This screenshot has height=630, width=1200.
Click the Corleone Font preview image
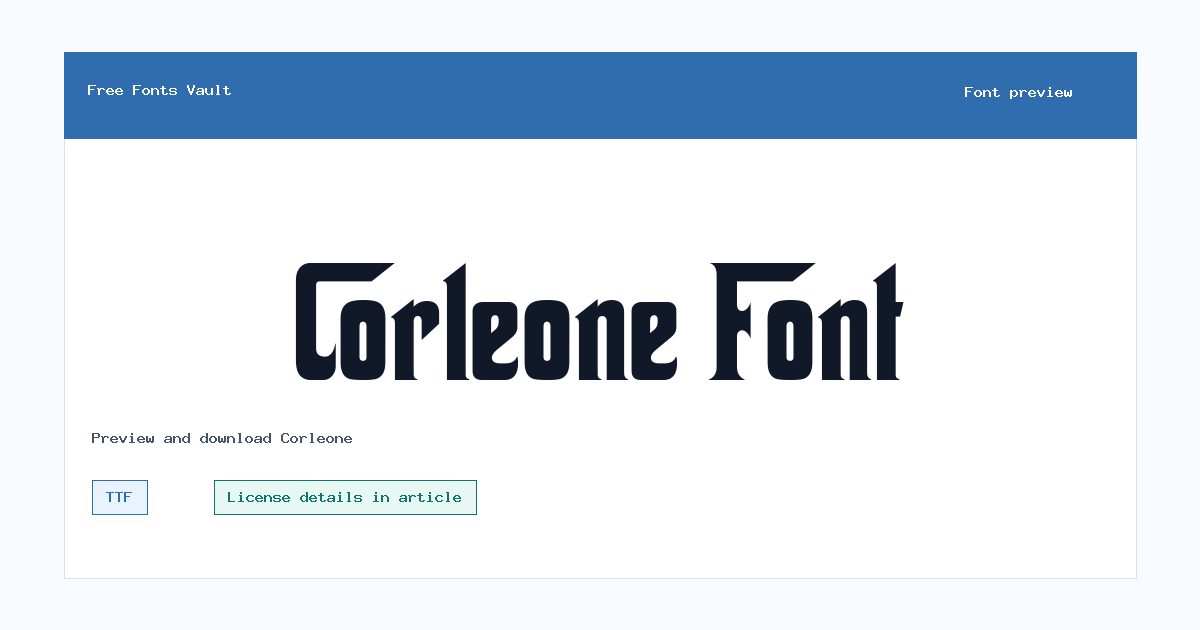pos(600,321)
